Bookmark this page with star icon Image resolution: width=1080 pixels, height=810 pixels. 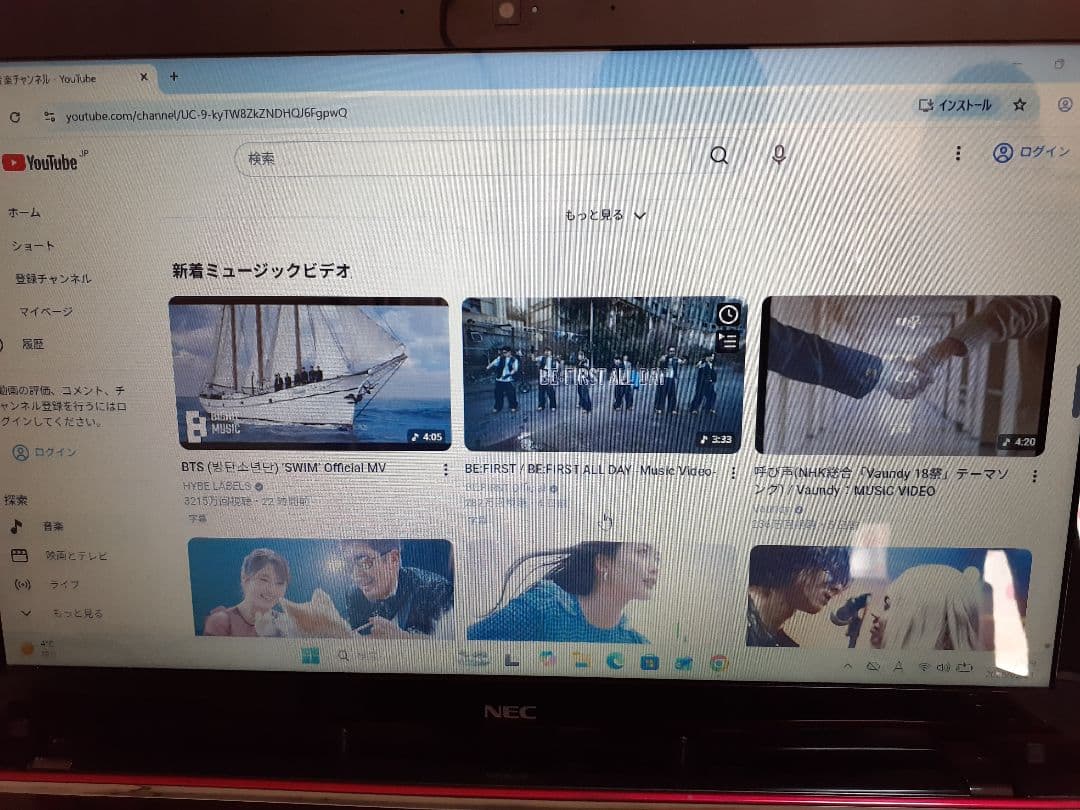click(1019, 105)
